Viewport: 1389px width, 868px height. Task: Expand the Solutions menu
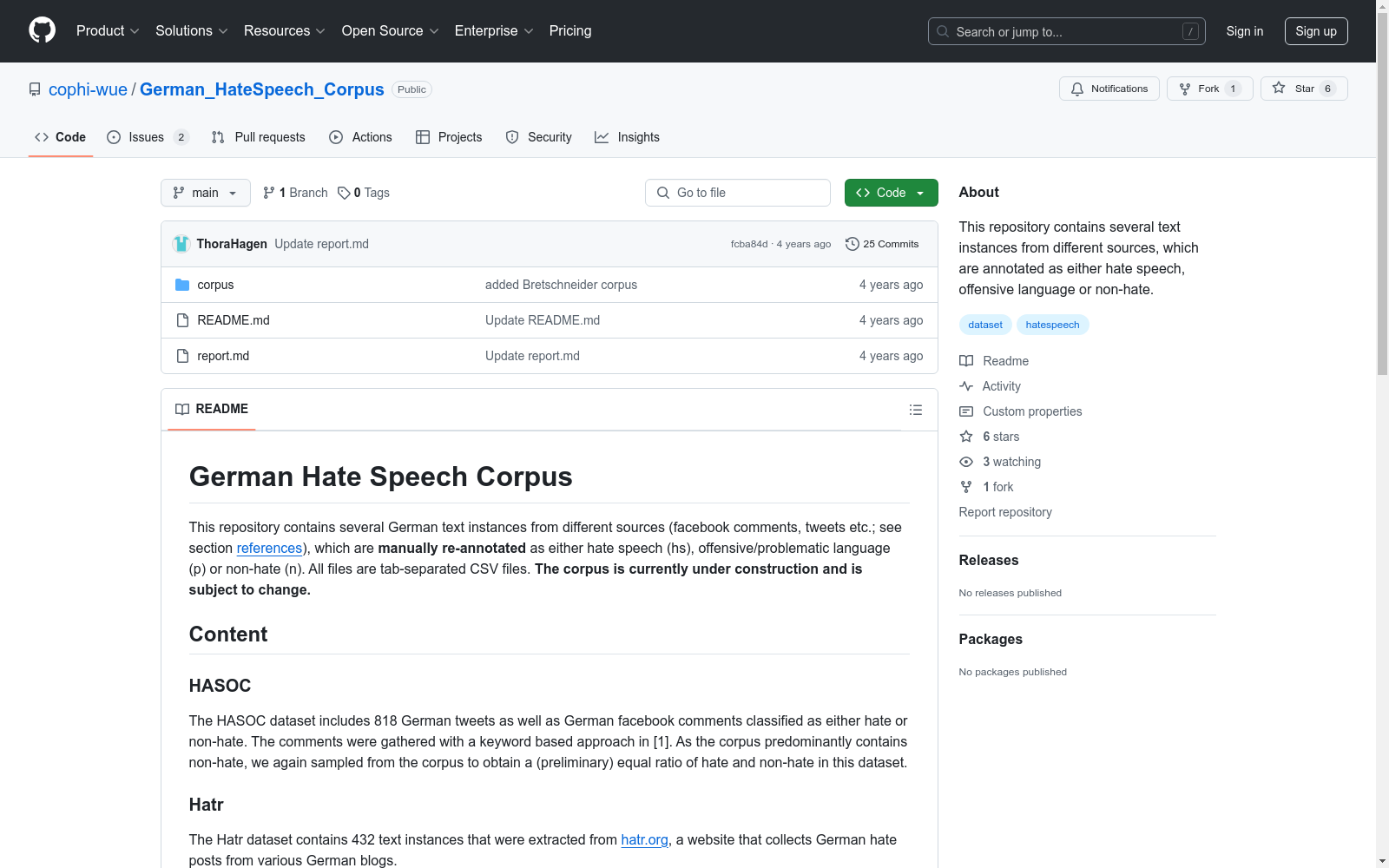pos(192,30)
